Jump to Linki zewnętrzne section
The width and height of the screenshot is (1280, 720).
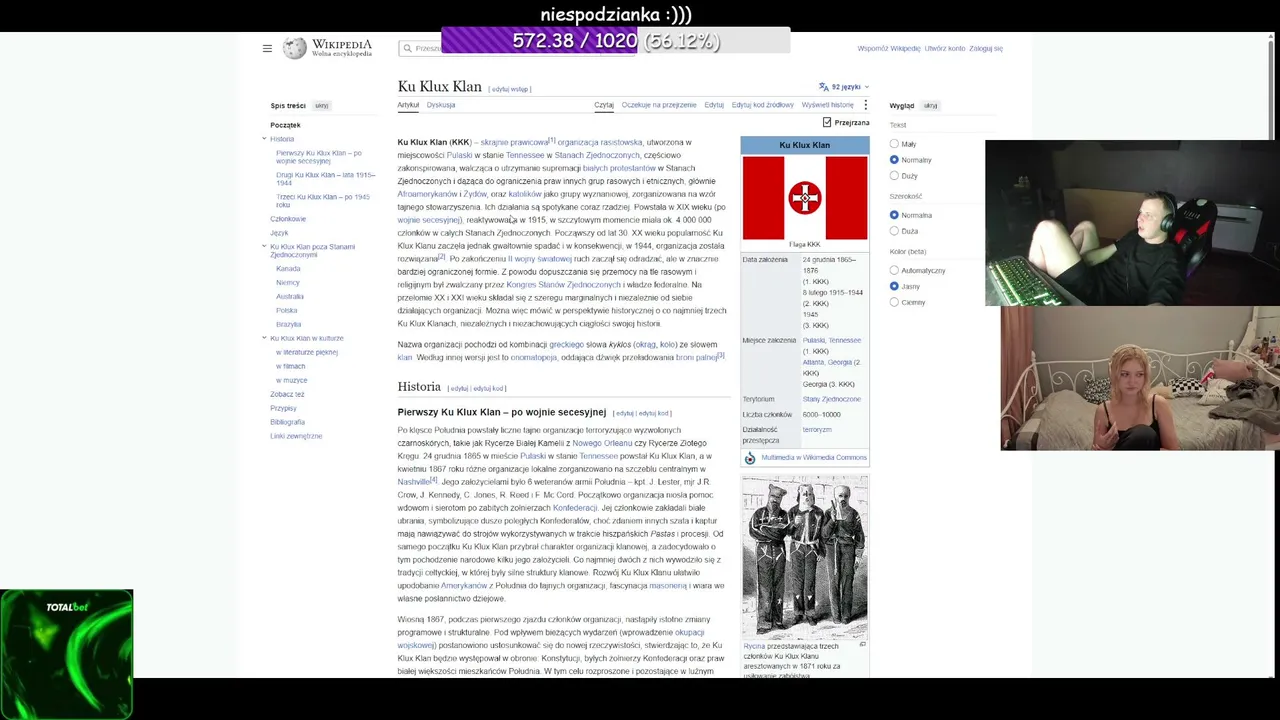coord(296,436)
